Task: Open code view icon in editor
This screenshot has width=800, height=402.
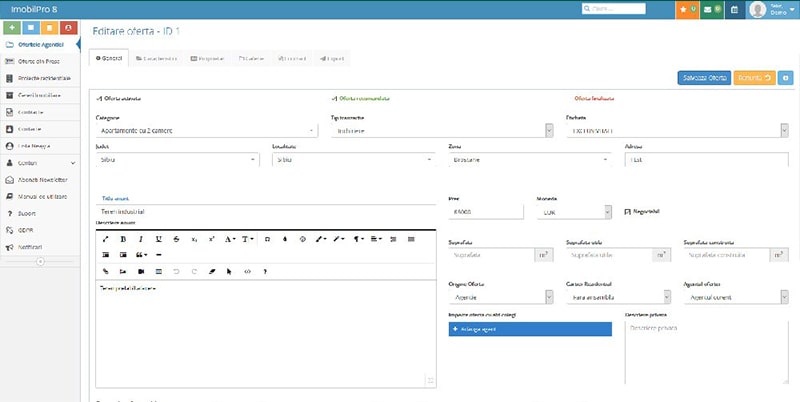Action: 247,271
